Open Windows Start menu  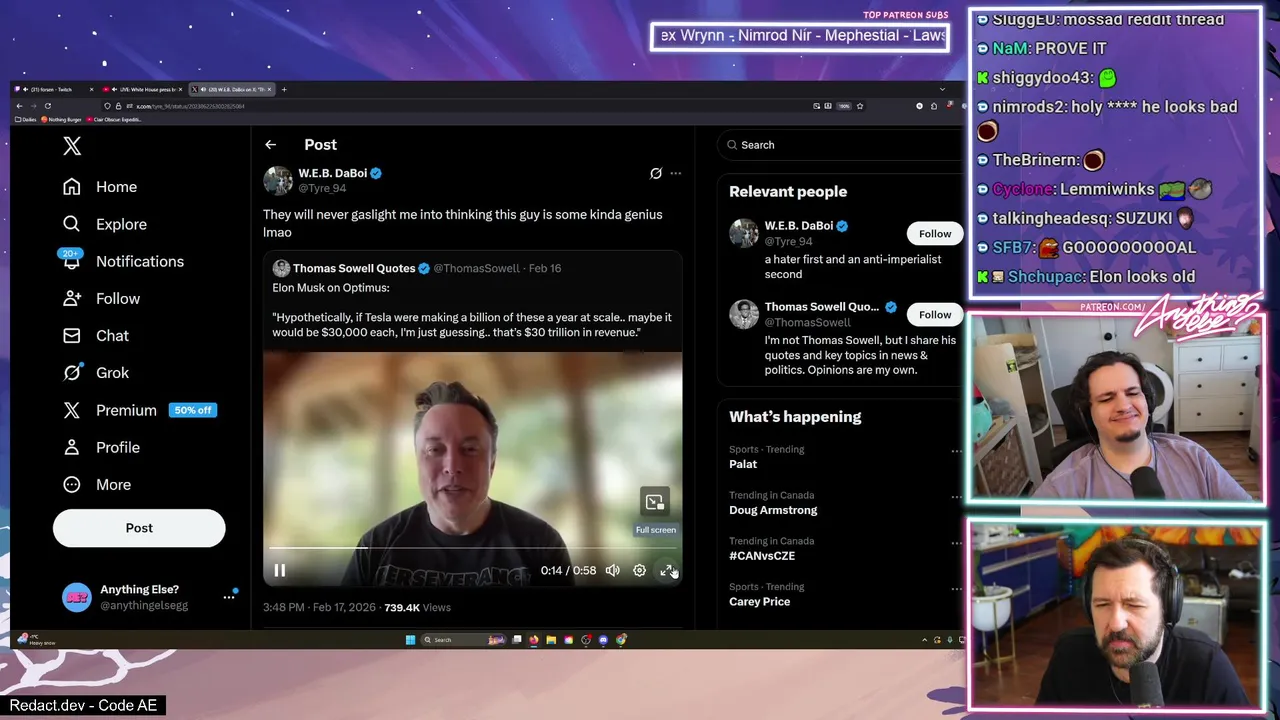pyautogui.click(x=410, y=640)
